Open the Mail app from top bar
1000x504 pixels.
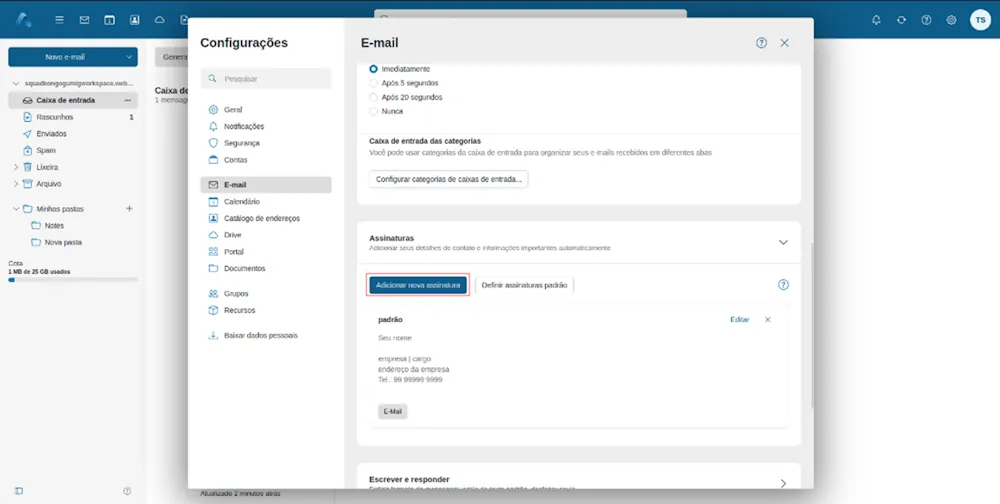click(84, 20)
